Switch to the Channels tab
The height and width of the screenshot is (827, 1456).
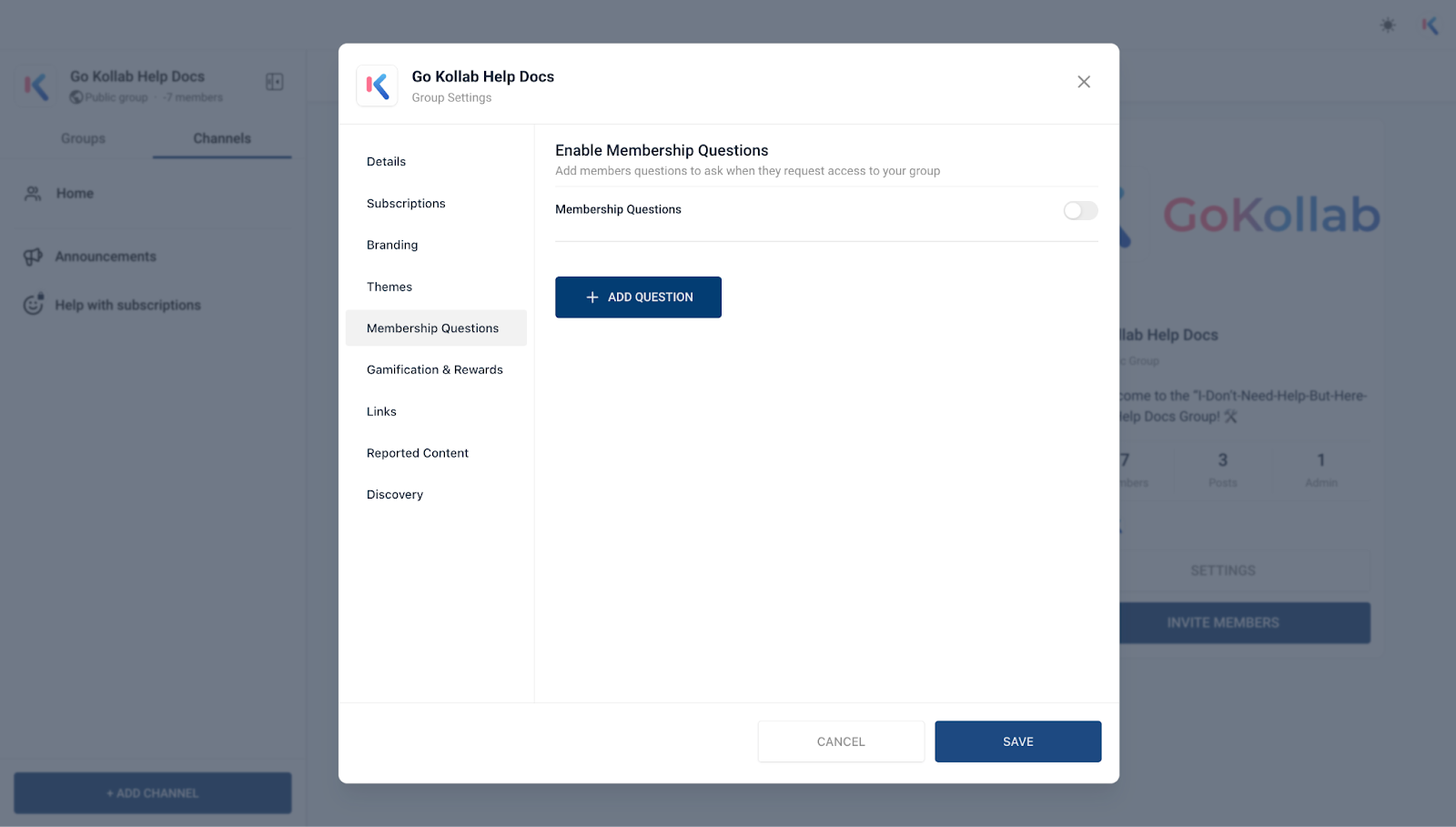pos(222,138)
